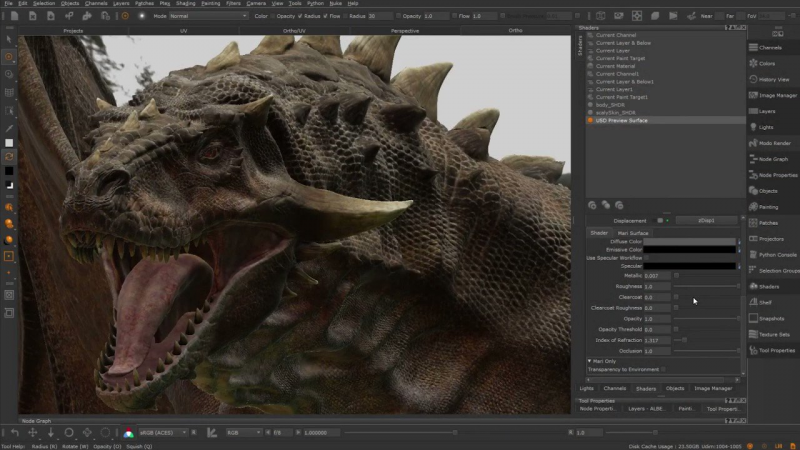Open the History View palette
The image size is (800, 450).
pyautogui.click(x=774, y=79)
